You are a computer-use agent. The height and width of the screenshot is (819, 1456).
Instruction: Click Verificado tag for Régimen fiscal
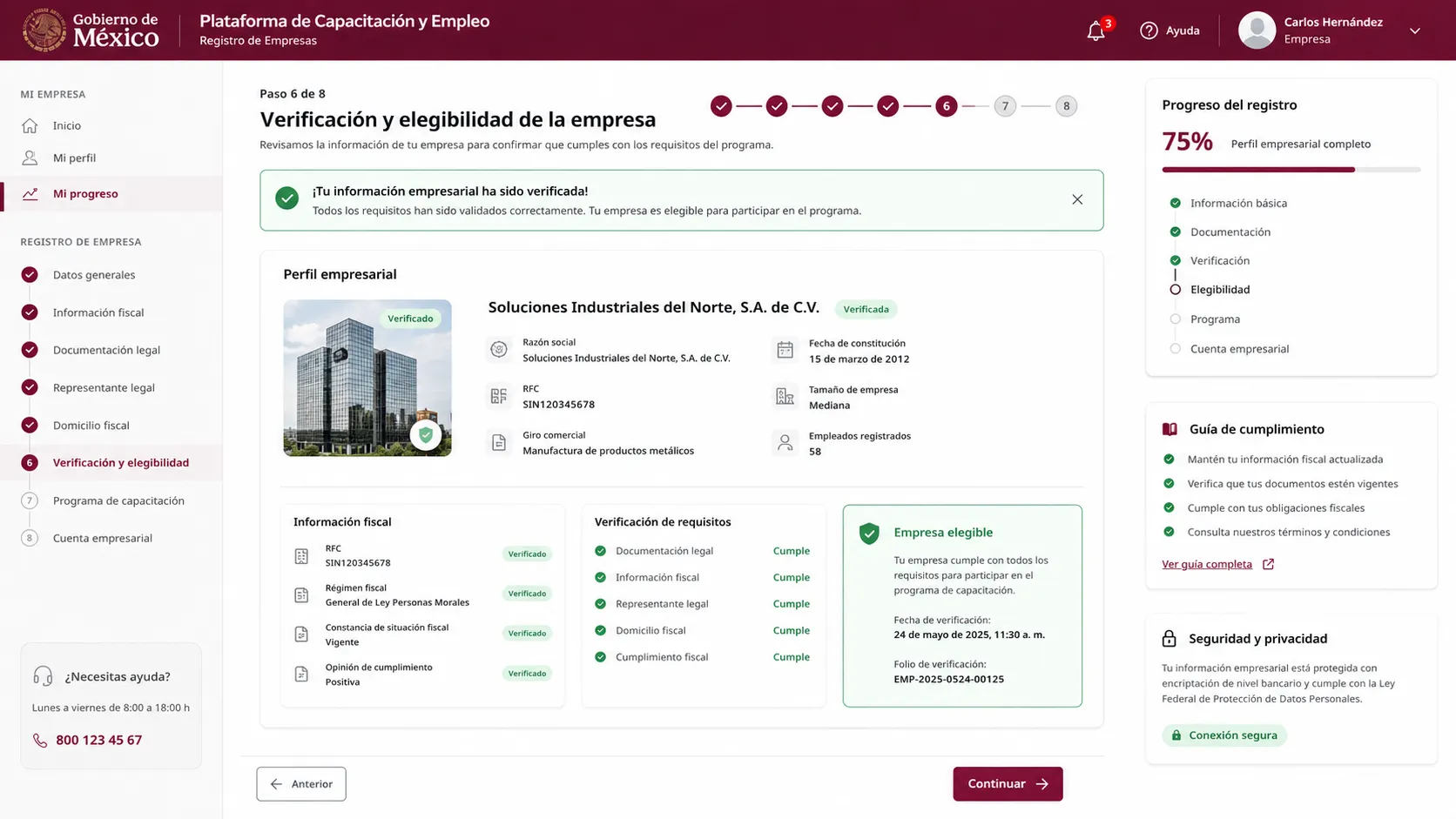coord(527,594)
